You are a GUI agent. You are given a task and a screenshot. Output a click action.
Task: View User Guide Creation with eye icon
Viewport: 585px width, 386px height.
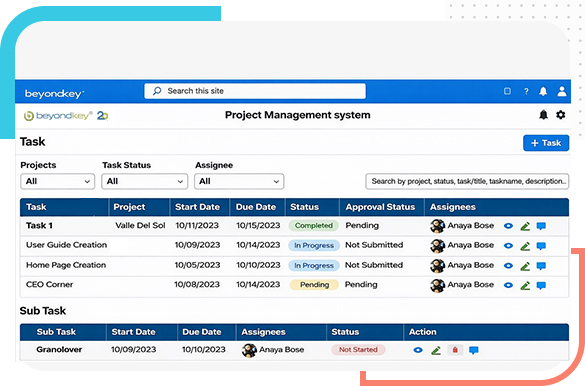pyautogui.click(x=508, y=245)
